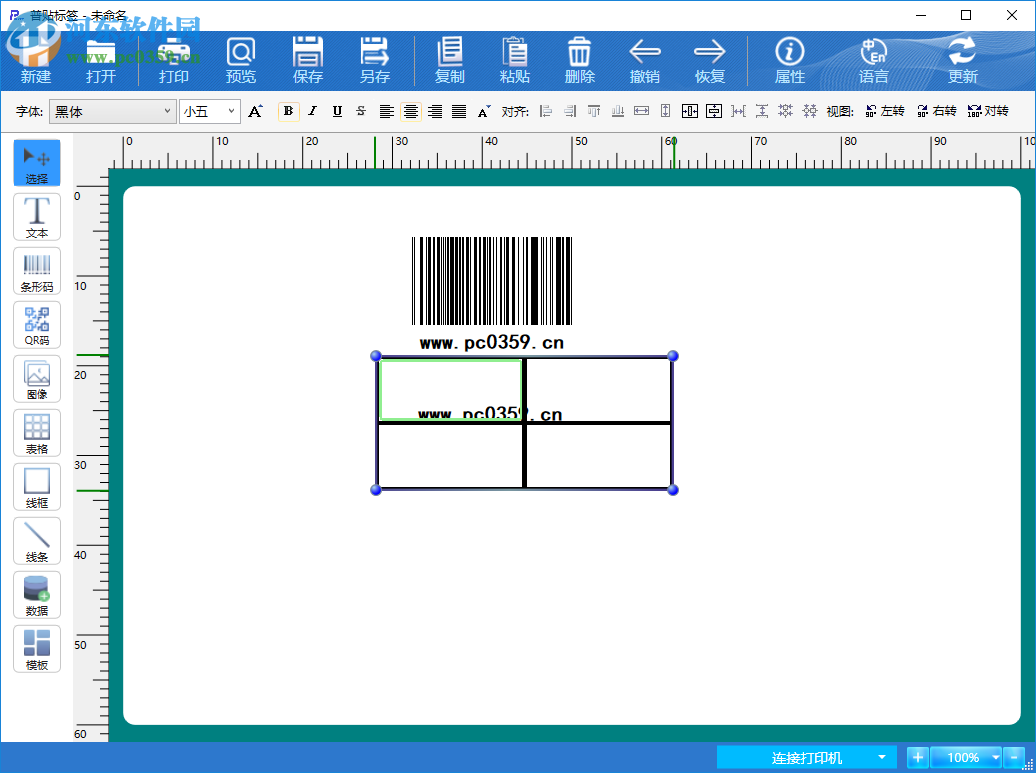Open the 数据 (Data) tool

[x=37, y=595]
